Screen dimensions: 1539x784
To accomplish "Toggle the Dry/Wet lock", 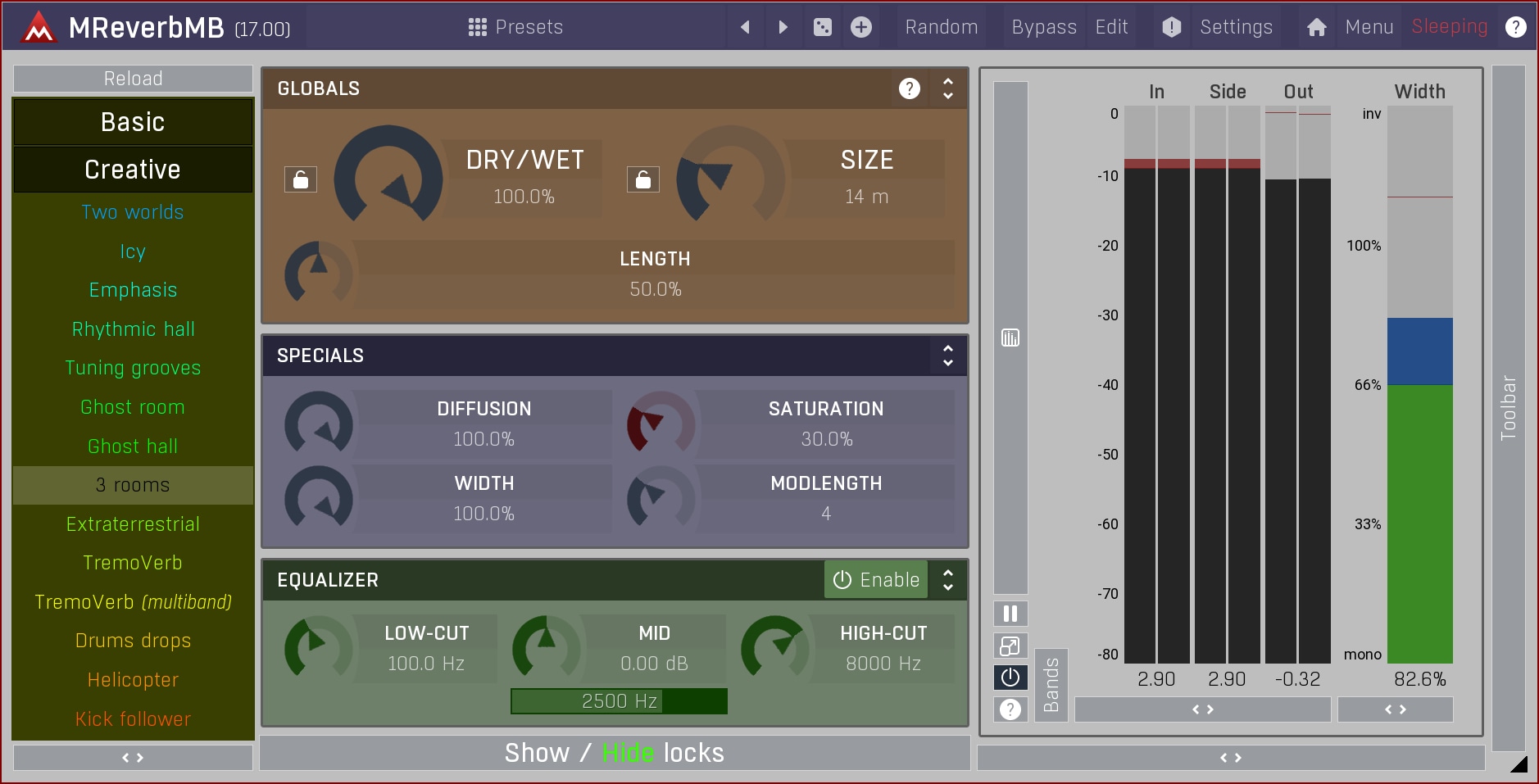I will tap(301, 179).
